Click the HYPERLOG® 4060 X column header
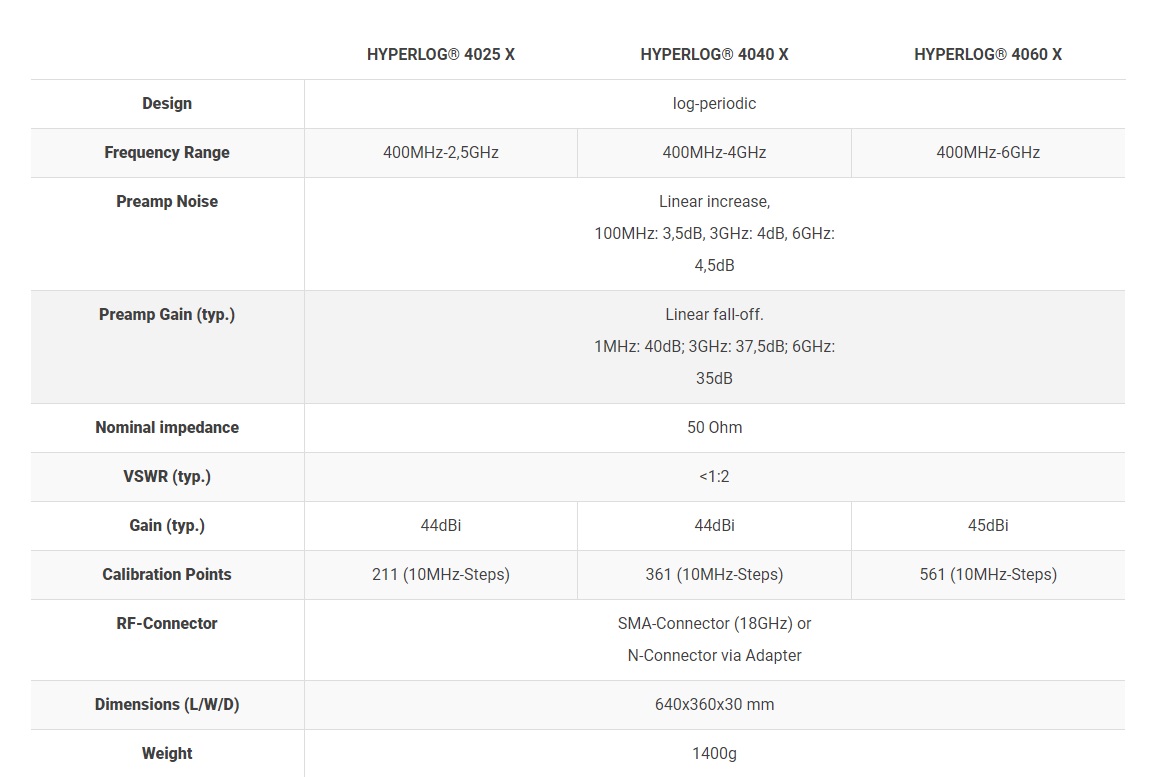Viewport: 1153px width, 777px height. tap(988, 54)
